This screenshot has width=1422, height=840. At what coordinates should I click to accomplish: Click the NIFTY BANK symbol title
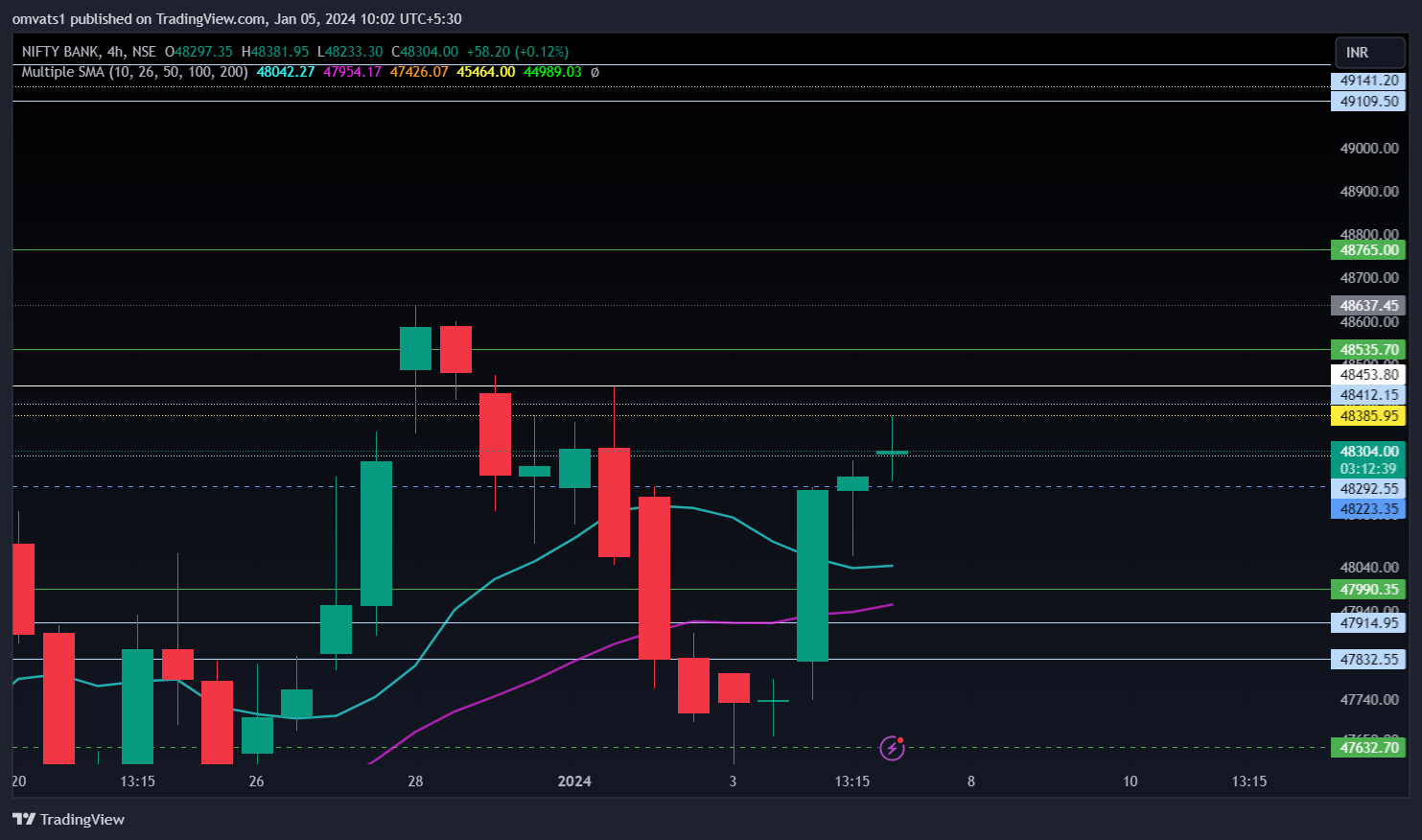(60, 52)
